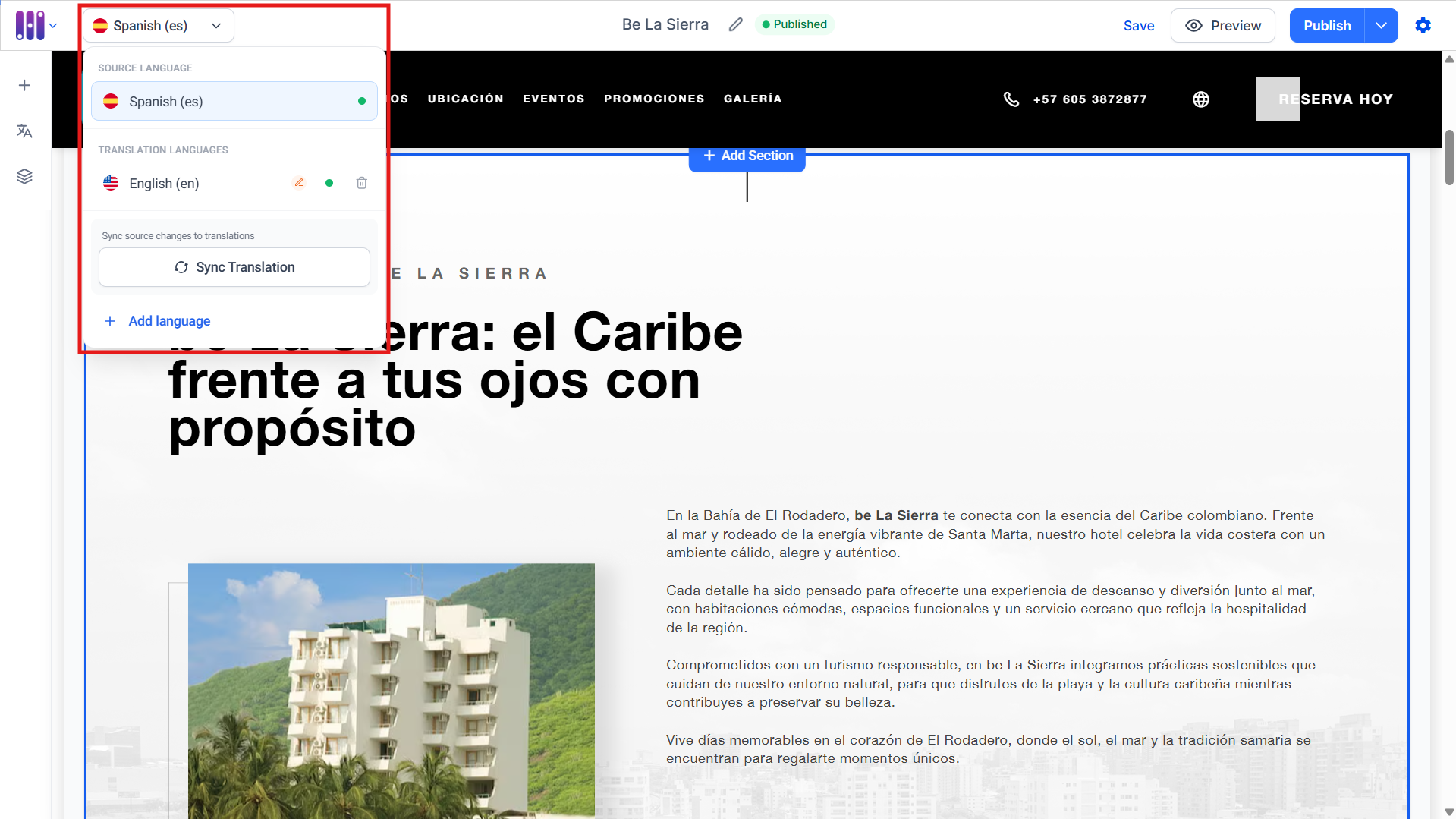This screenshot has height=819, width=1456.
Task: Select paragraph starting 'Vive días memorables'
Action: click(988, 749)
